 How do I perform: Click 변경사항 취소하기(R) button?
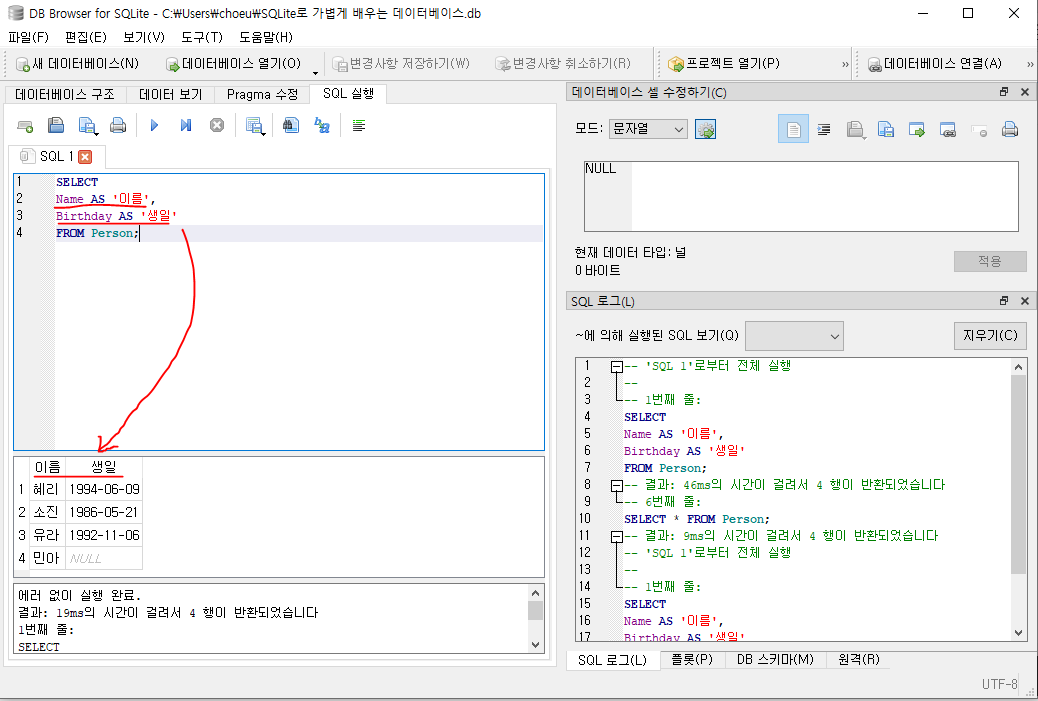point(563,64)
